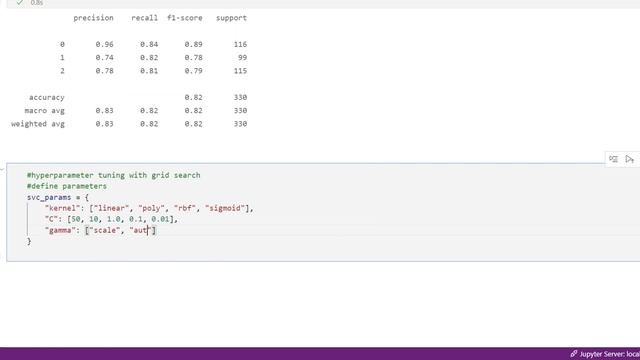Click the "rbf" string in kernel list
This screenshot has width=640, height=360.
185,208
